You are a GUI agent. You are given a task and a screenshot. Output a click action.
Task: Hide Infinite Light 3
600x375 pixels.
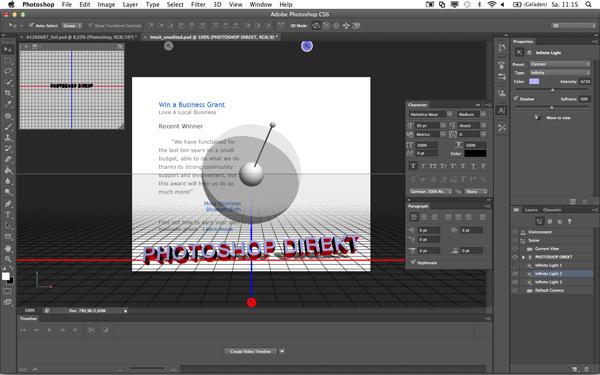[x=515, y=282]
